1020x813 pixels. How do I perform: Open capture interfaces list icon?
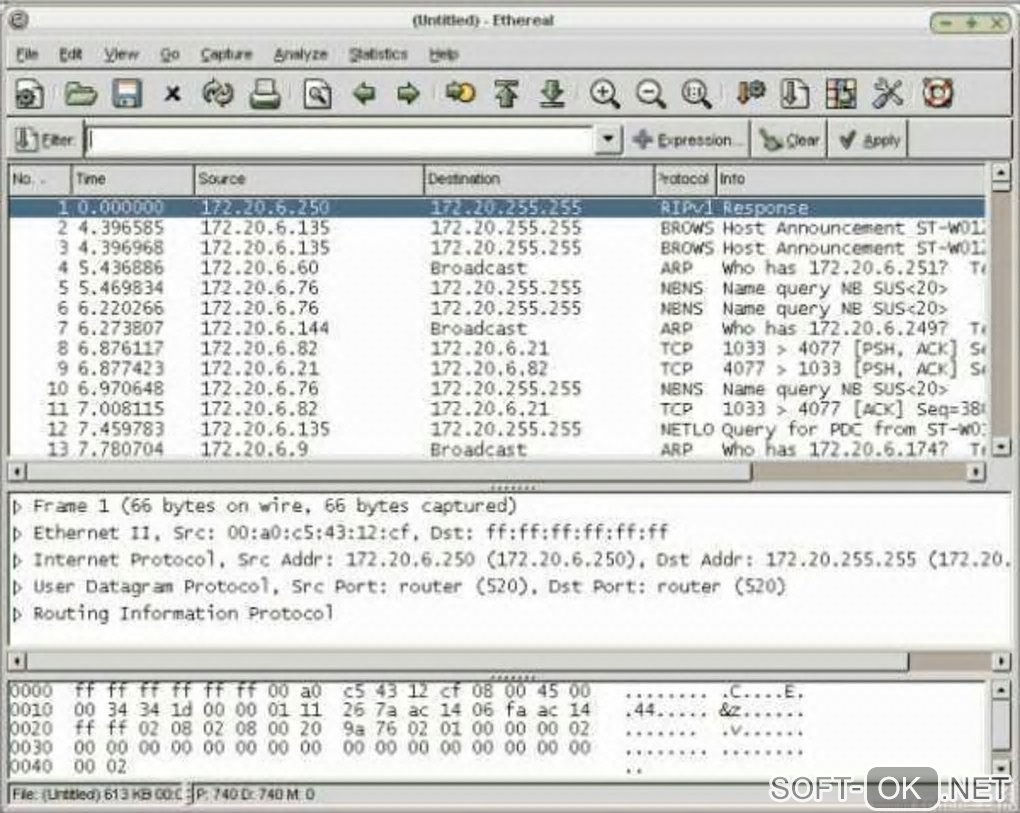[x=29, y=94]
